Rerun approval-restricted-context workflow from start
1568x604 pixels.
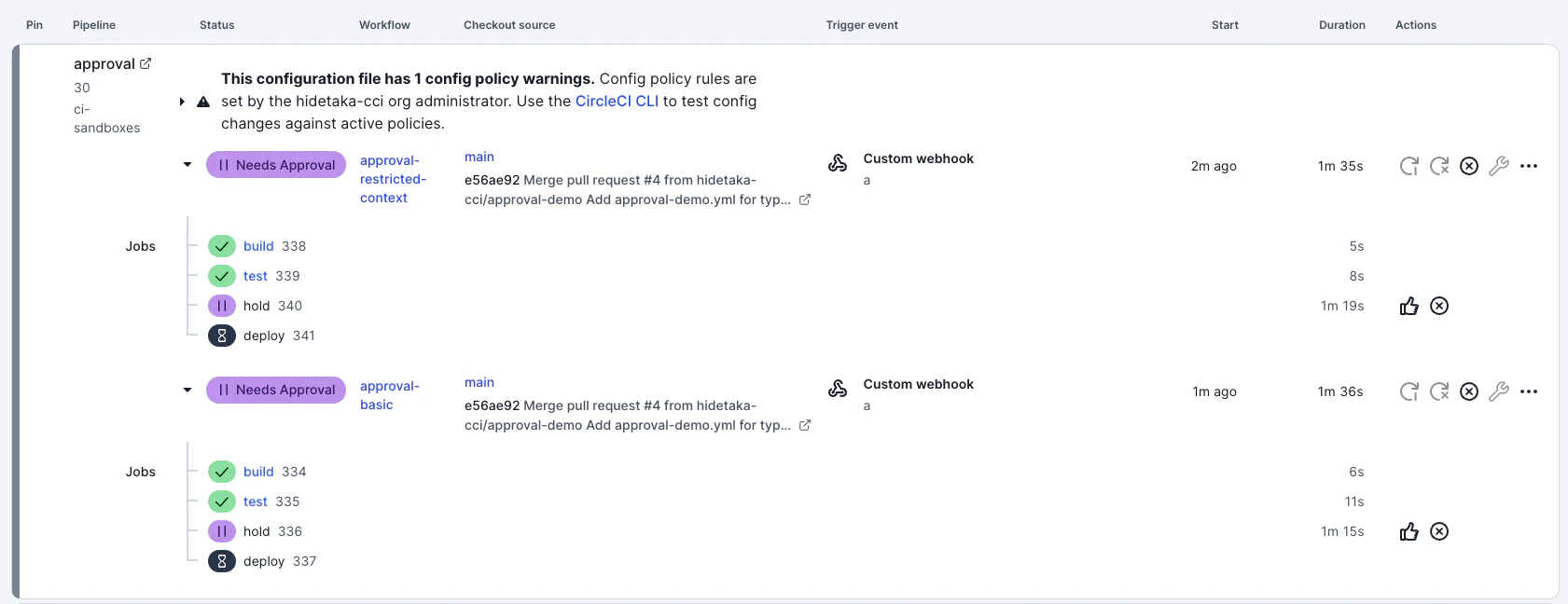[x=1409, y=166]
